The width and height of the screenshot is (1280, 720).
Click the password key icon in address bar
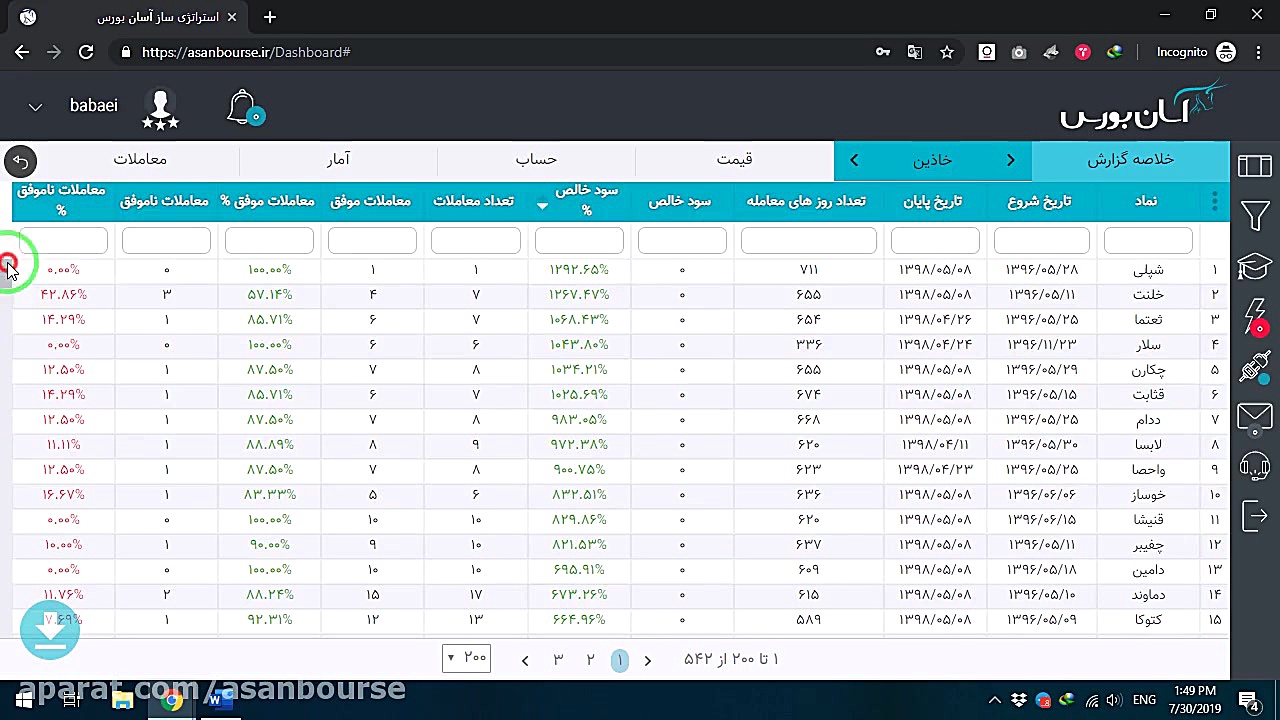882,52
